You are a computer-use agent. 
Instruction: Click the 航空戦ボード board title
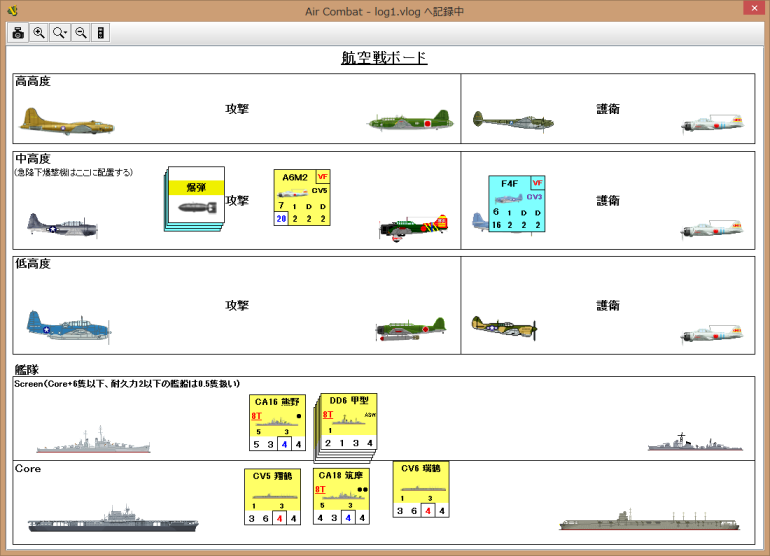pos(384,58)
